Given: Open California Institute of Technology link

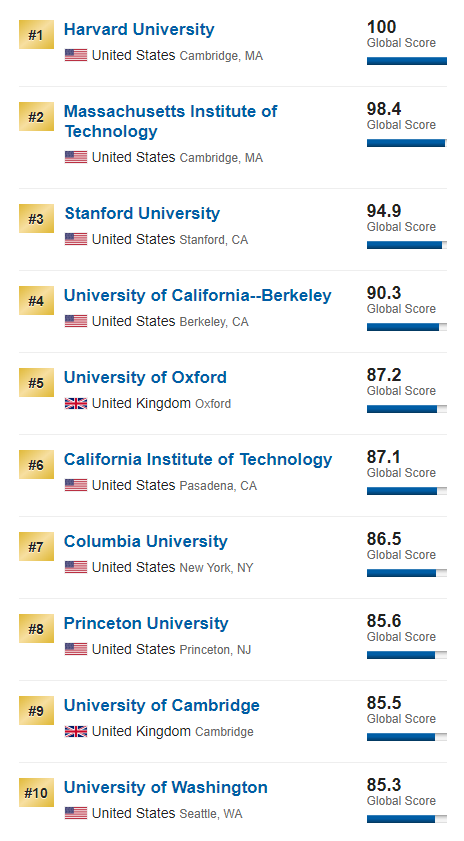Looking at the screenshot, I should coord(198,459).
